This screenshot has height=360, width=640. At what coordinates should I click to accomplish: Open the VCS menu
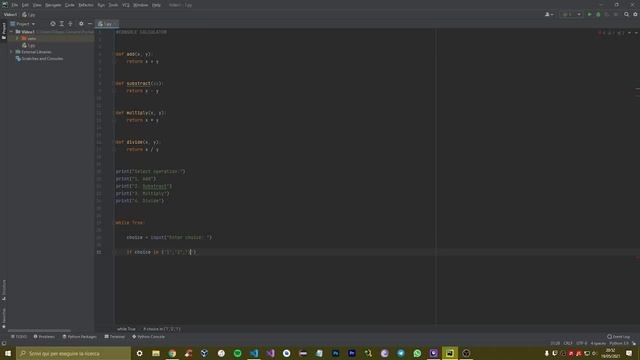tap(126, 5)
